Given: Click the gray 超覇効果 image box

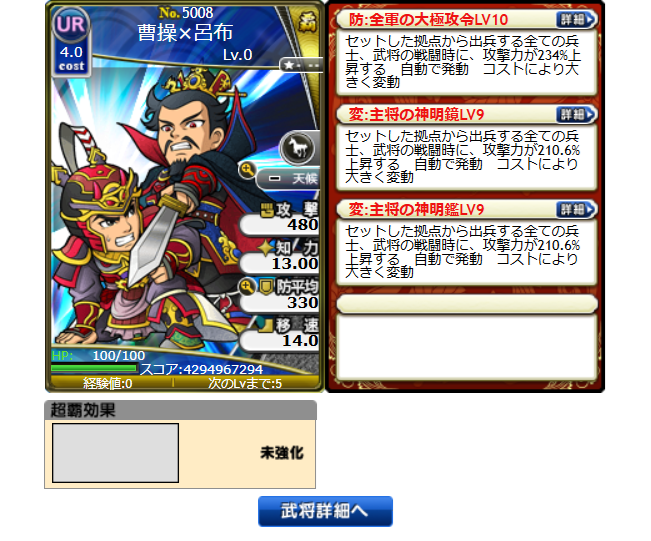Looking at the screenshot, I should point(115,453).
